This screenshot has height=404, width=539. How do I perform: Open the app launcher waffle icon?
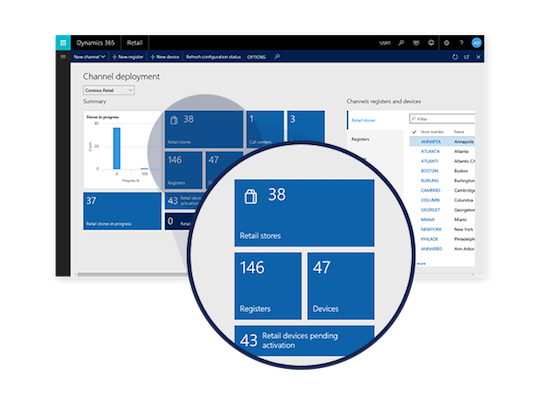point(63,43)
